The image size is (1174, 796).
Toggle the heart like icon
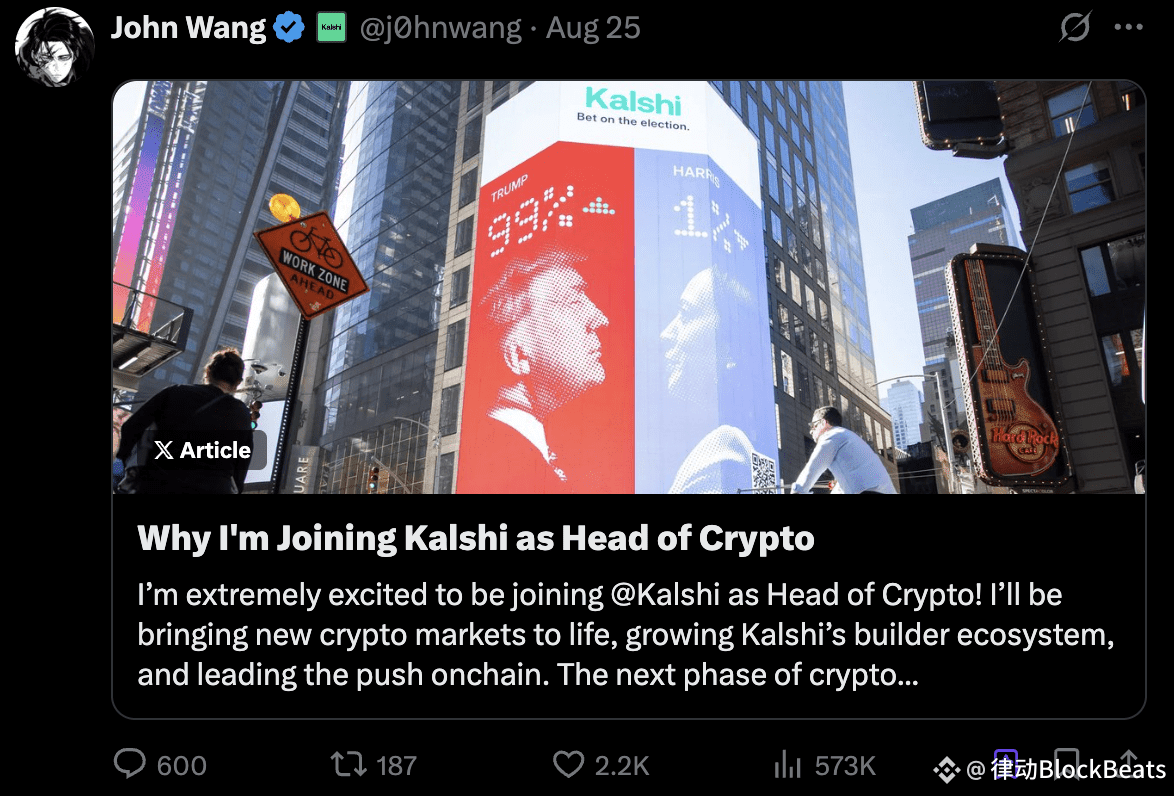[568, 765]
